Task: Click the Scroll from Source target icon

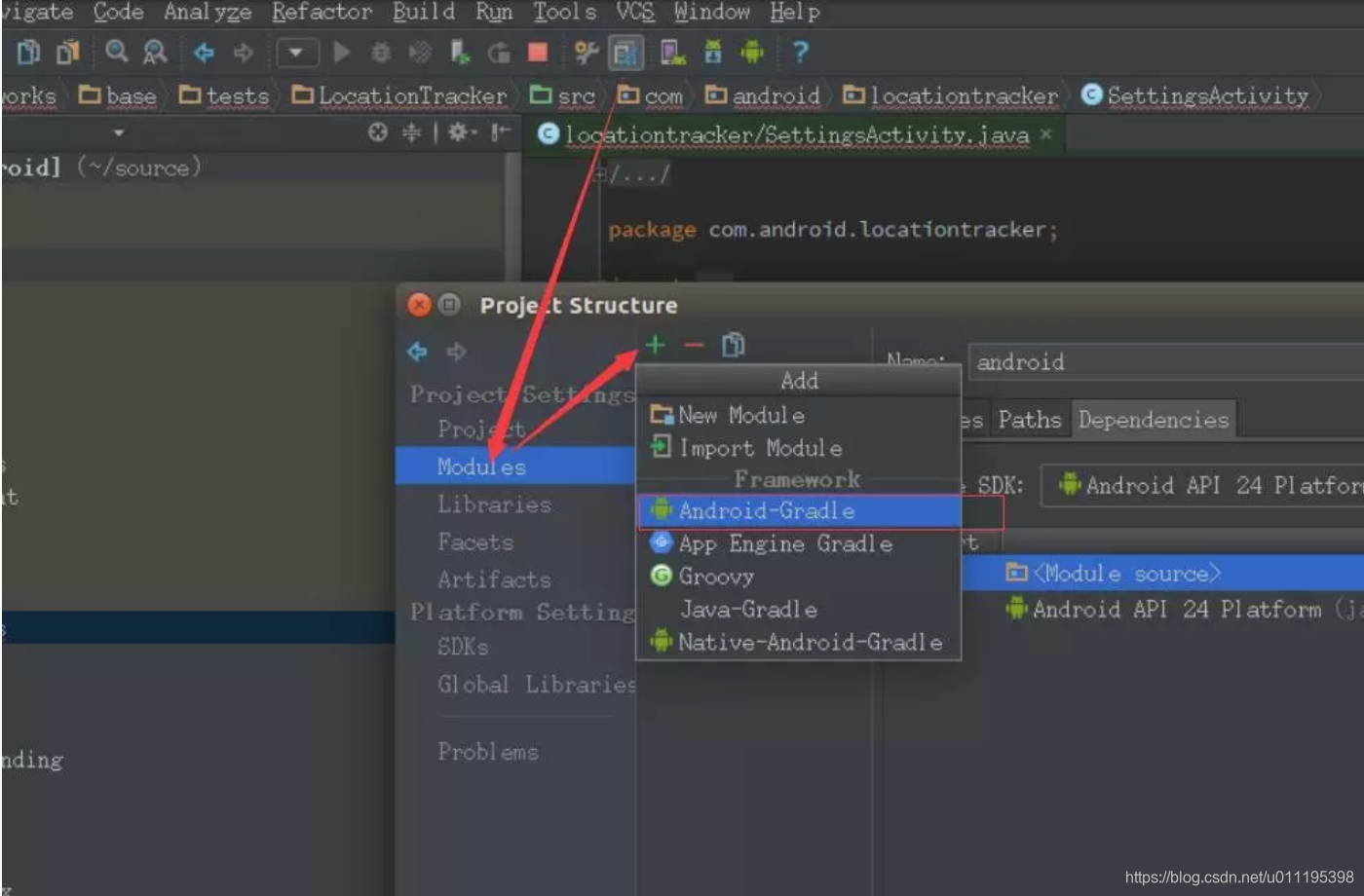Action: click(378, 132)
